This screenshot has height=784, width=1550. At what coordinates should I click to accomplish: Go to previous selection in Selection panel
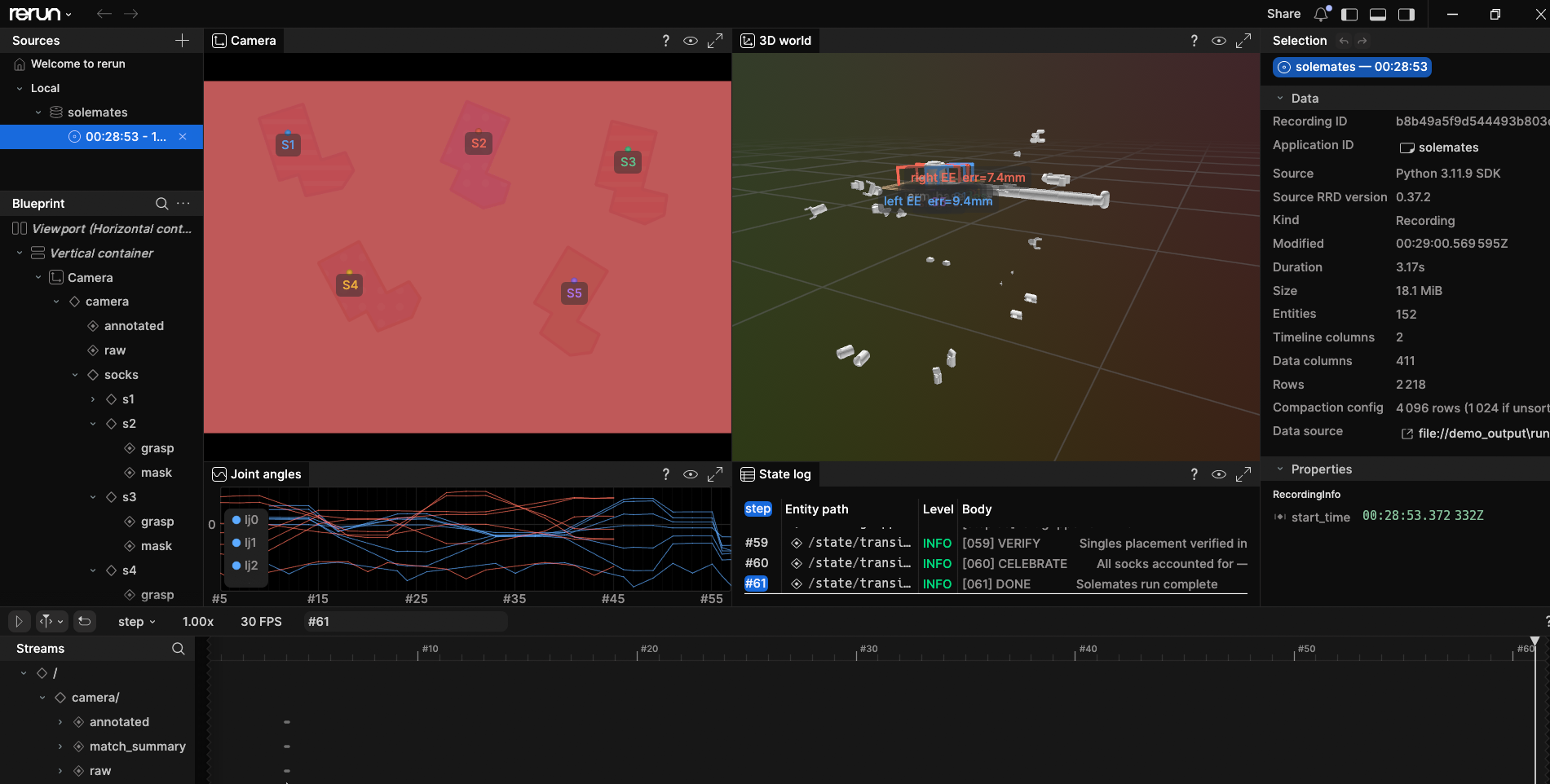(x=1344, y=41)
